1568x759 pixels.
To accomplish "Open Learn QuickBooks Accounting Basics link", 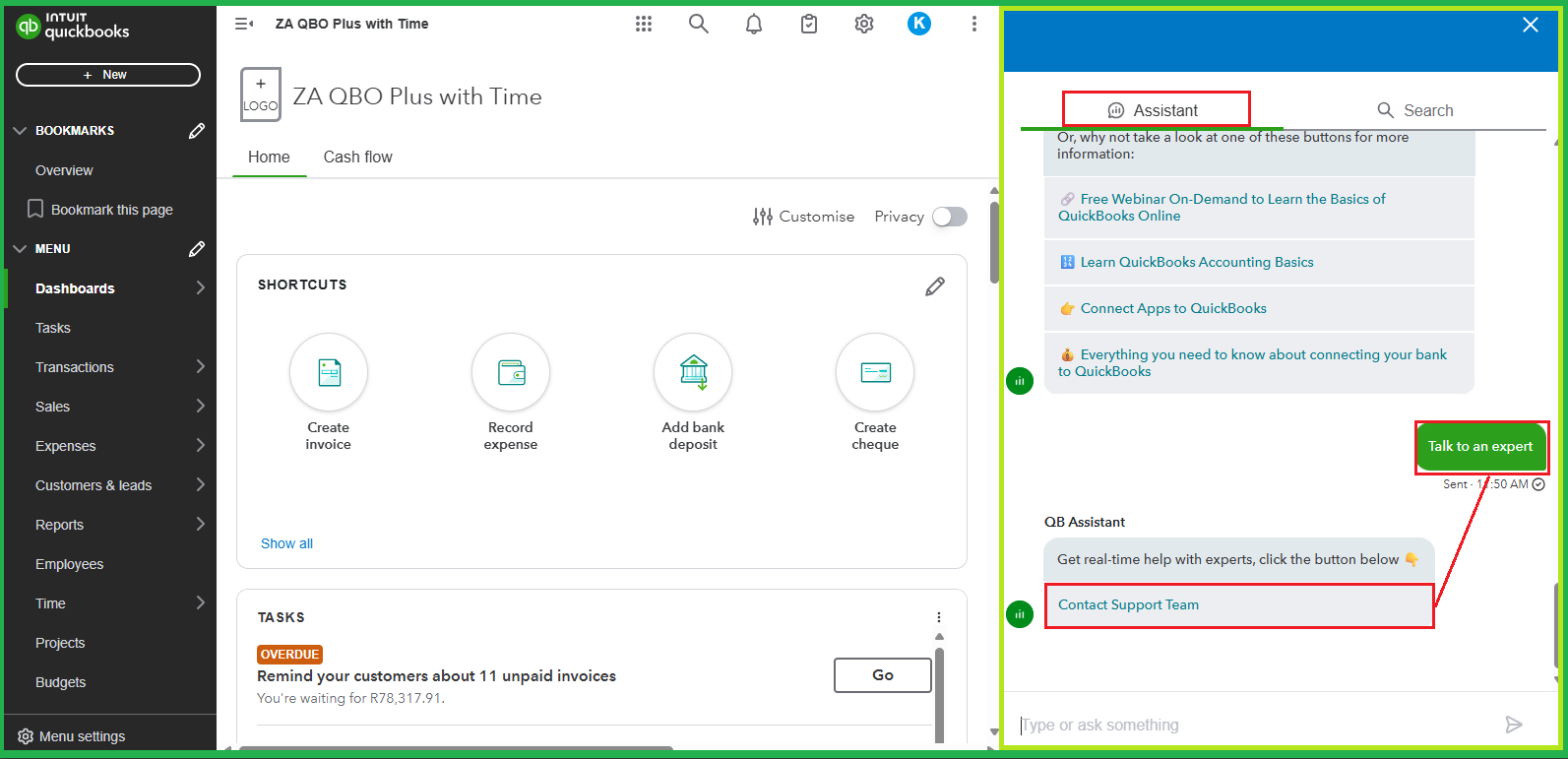I will 1259,262.
